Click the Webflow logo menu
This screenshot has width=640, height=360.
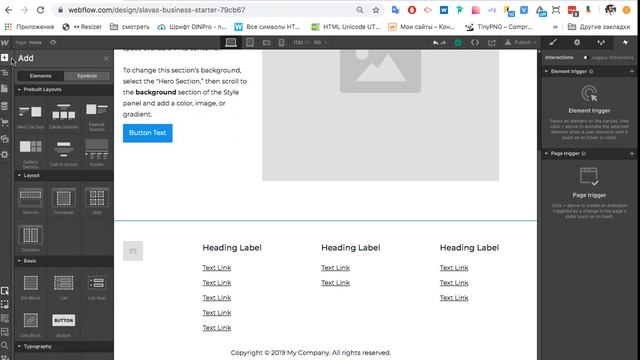(5, 42)
